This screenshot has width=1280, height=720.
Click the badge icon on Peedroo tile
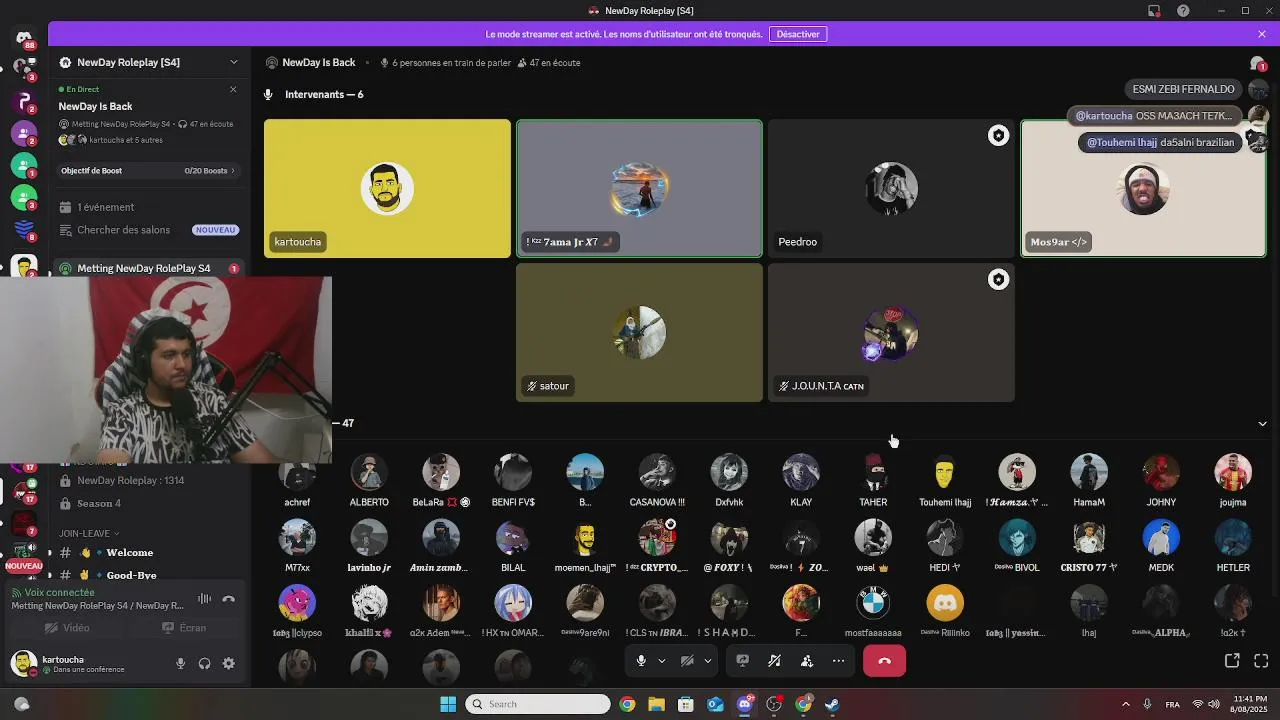(x=998, y=135)
